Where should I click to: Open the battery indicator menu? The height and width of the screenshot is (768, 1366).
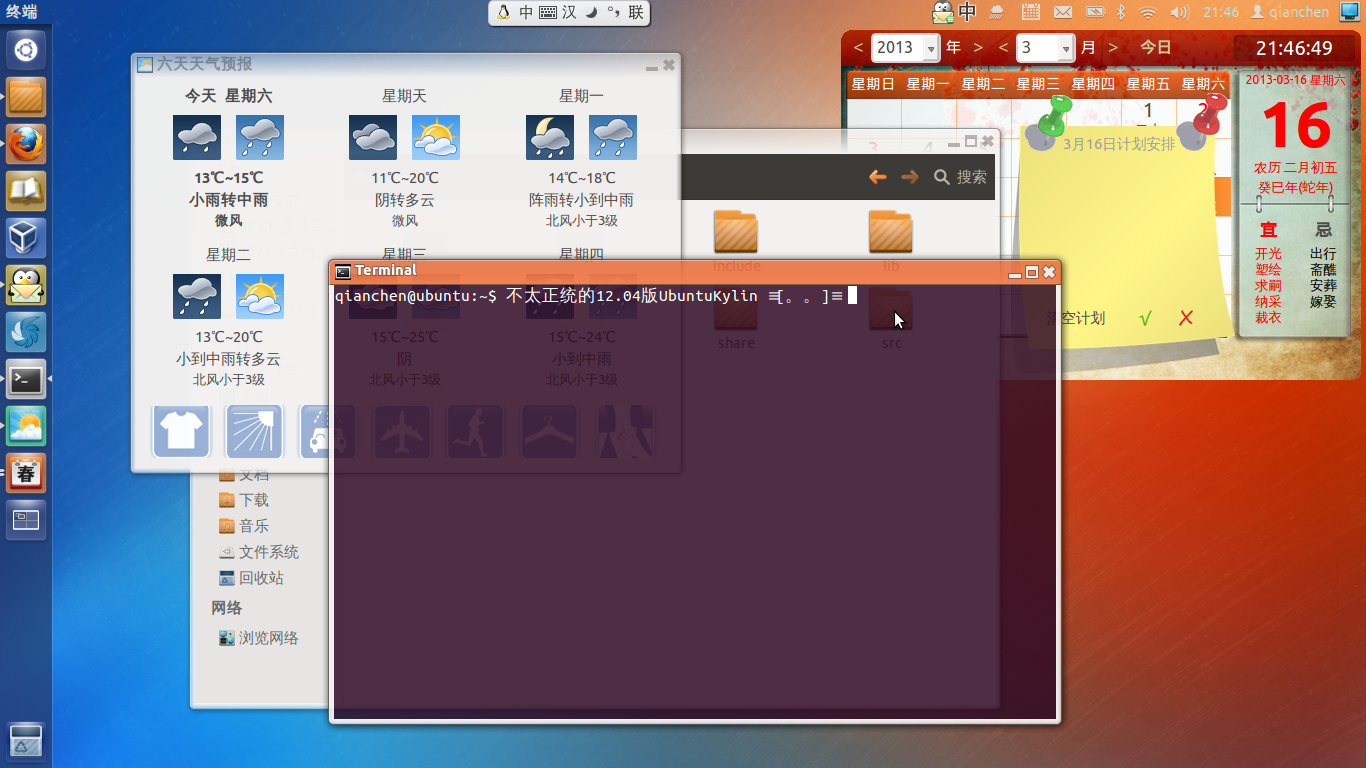[1095, 12]
